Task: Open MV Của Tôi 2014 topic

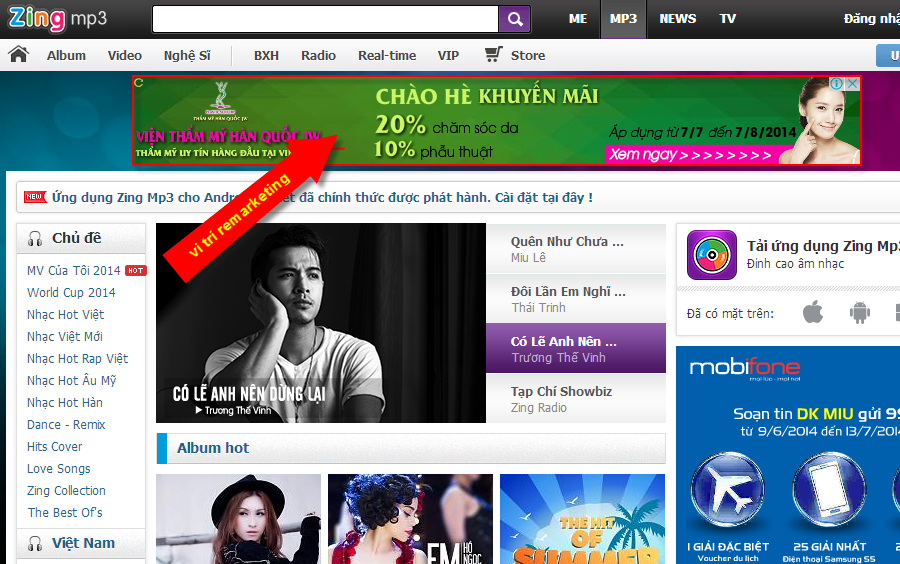Action: tap(73, 270)
